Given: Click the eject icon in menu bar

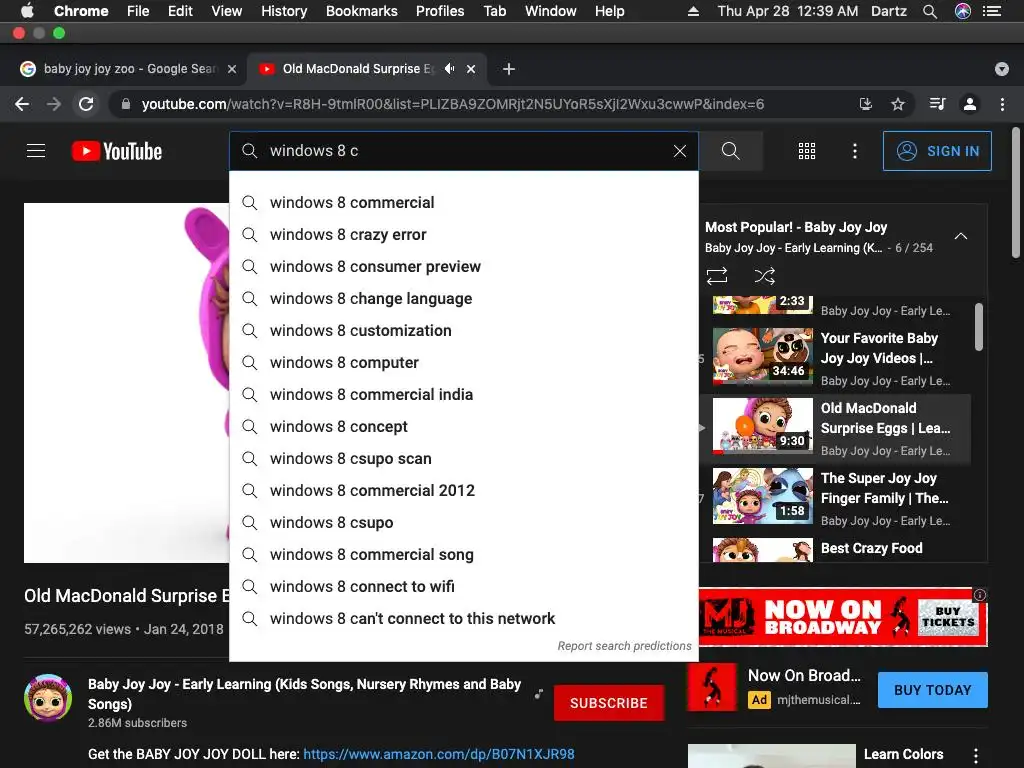Looking at the screenshot, I should pos(694,11).
